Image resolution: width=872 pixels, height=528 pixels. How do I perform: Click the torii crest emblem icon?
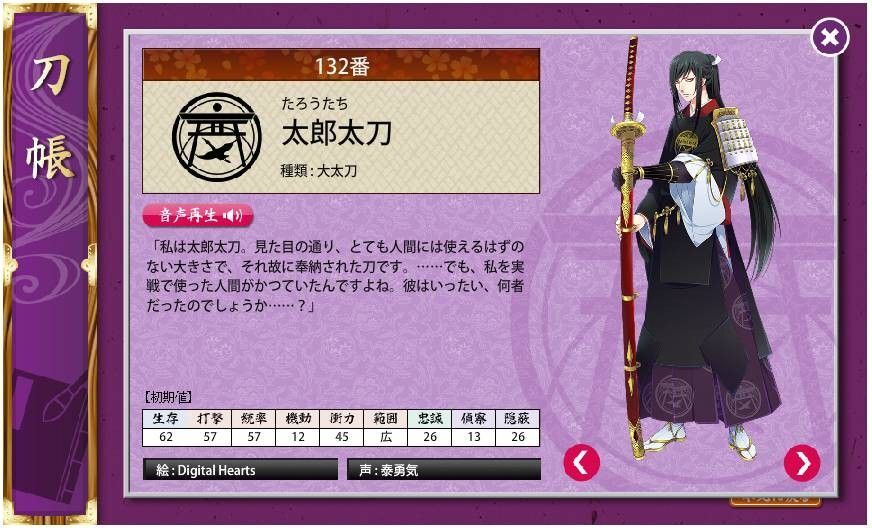pos(216,137)
